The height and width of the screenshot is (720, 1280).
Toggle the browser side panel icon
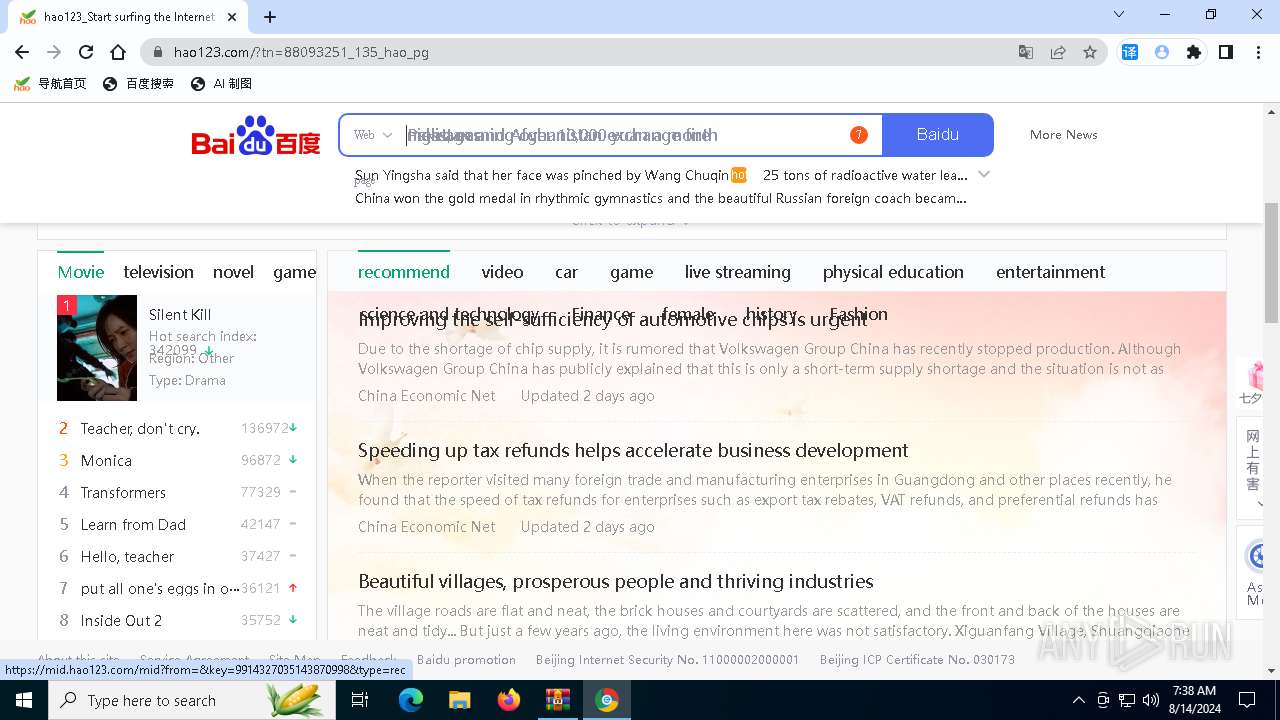click(1226, 52)
